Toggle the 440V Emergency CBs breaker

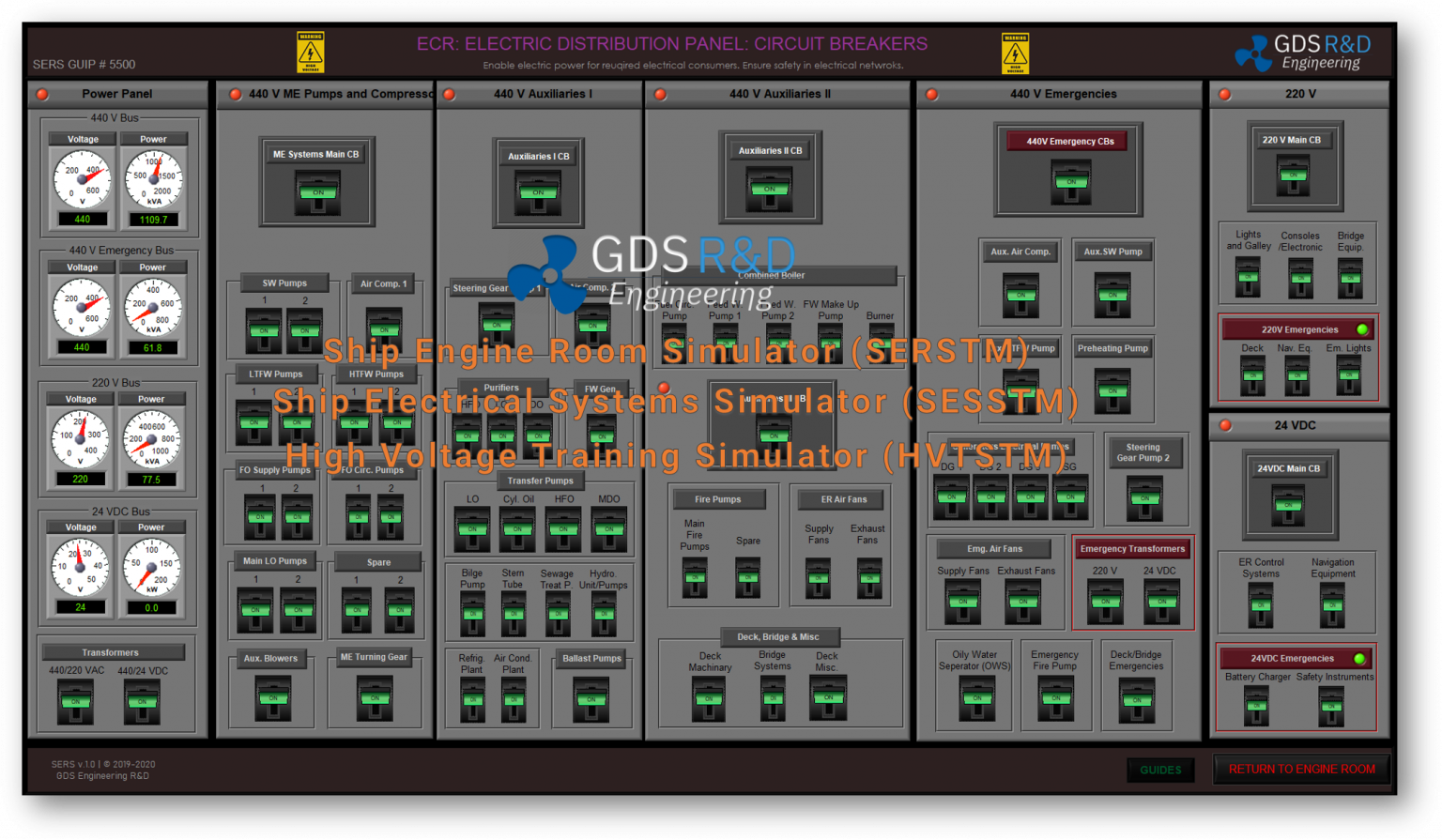click(x=1069, y=180)
